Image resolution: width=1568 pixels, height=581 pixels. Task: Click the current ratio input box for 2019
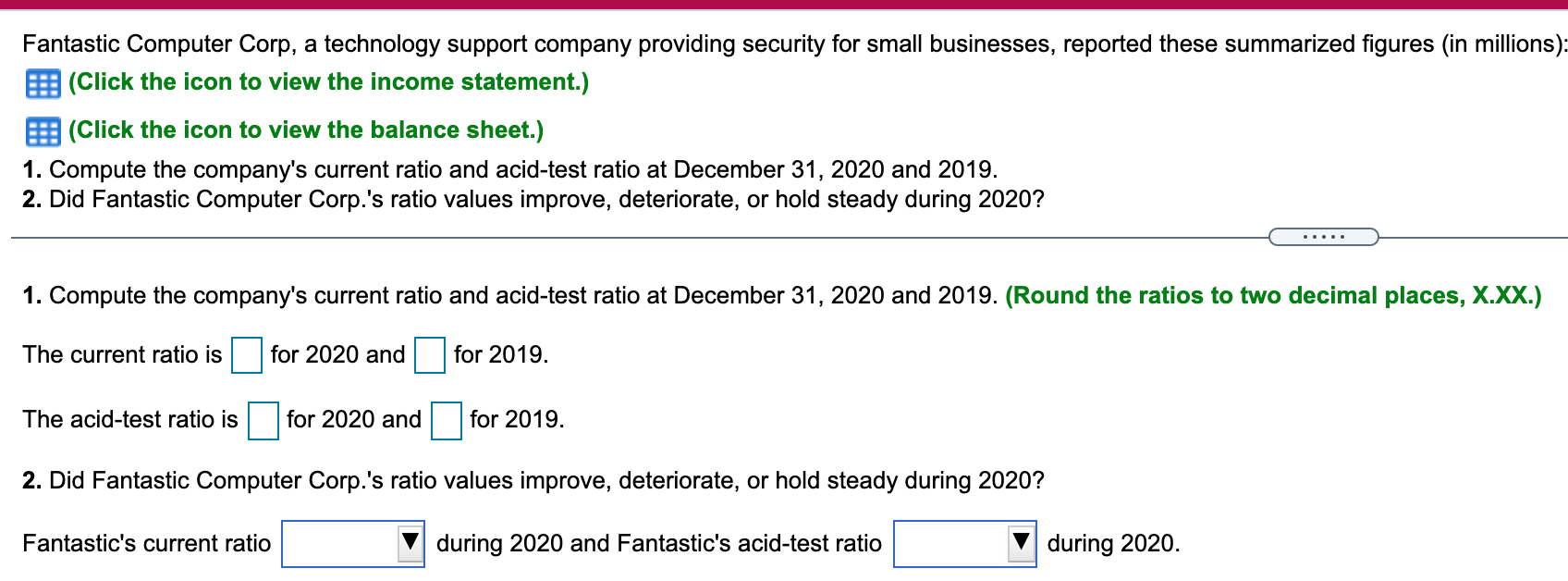429,355
